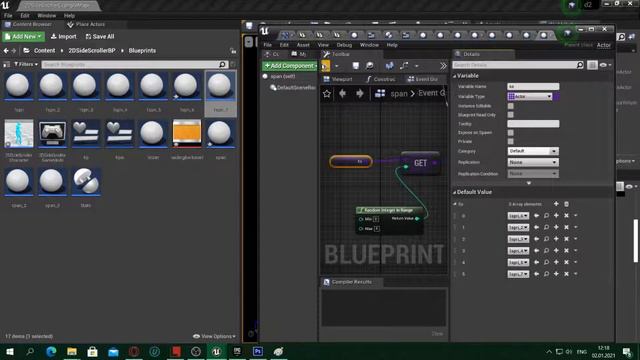Go forward with the graph's right arrow
The width and height of the screenshot is (640, 360).
tap(360, 94)
